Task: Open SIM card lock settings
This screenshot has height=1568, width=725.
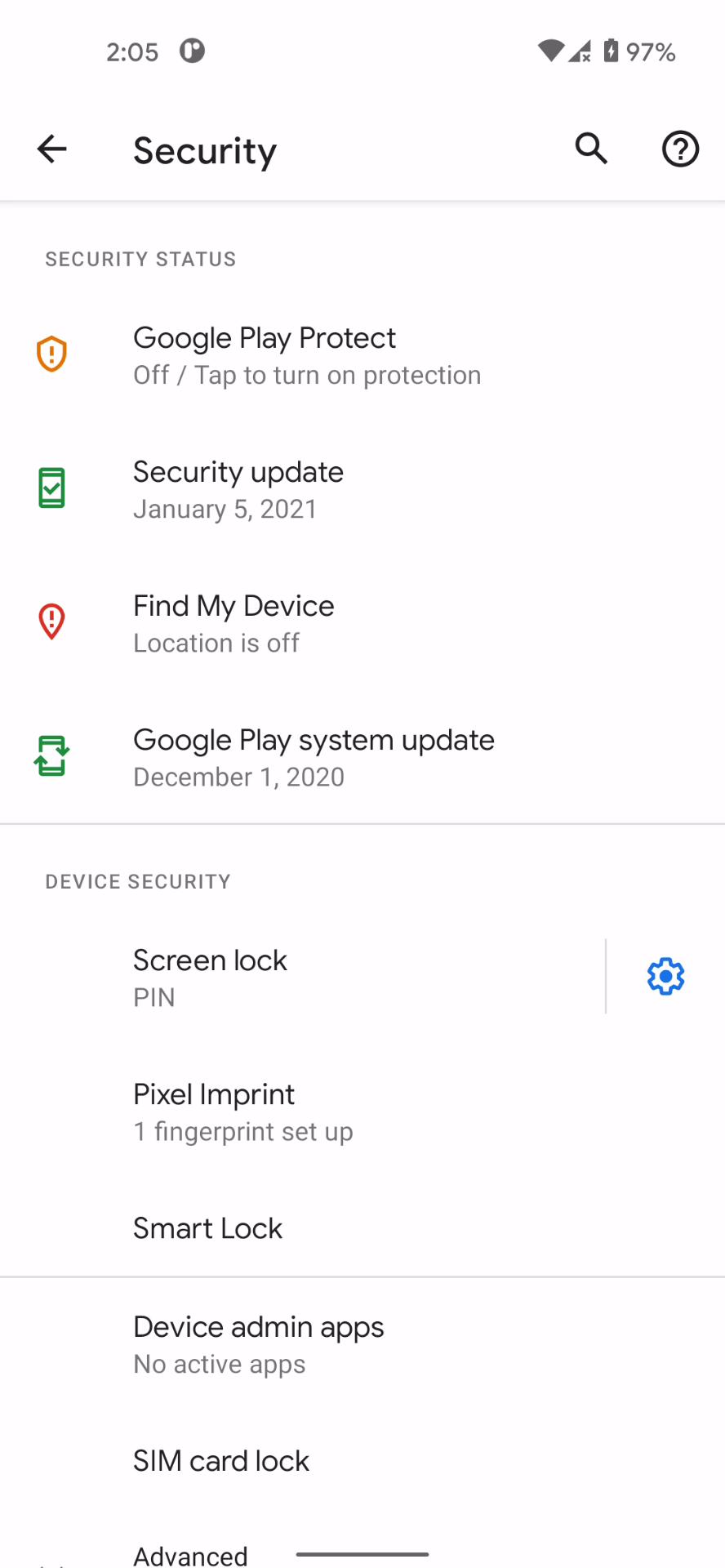Action: click(x=220, y=1461)
